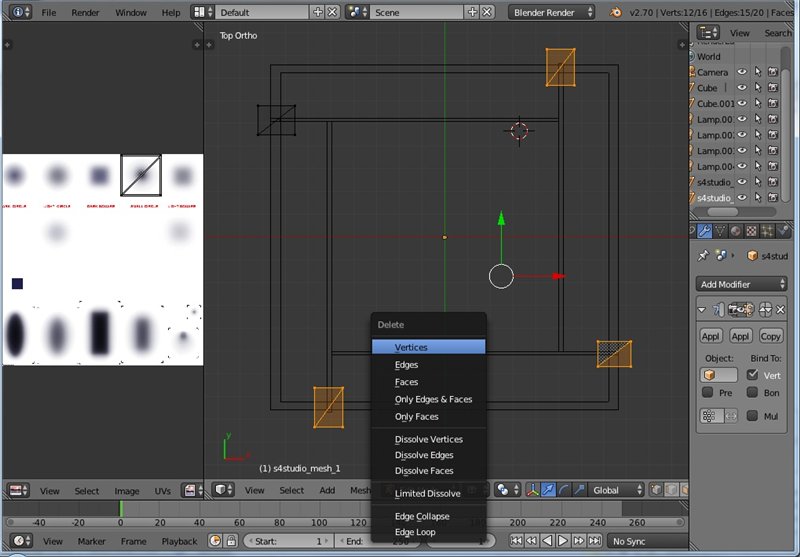Click the Info editor type icon

16,12
